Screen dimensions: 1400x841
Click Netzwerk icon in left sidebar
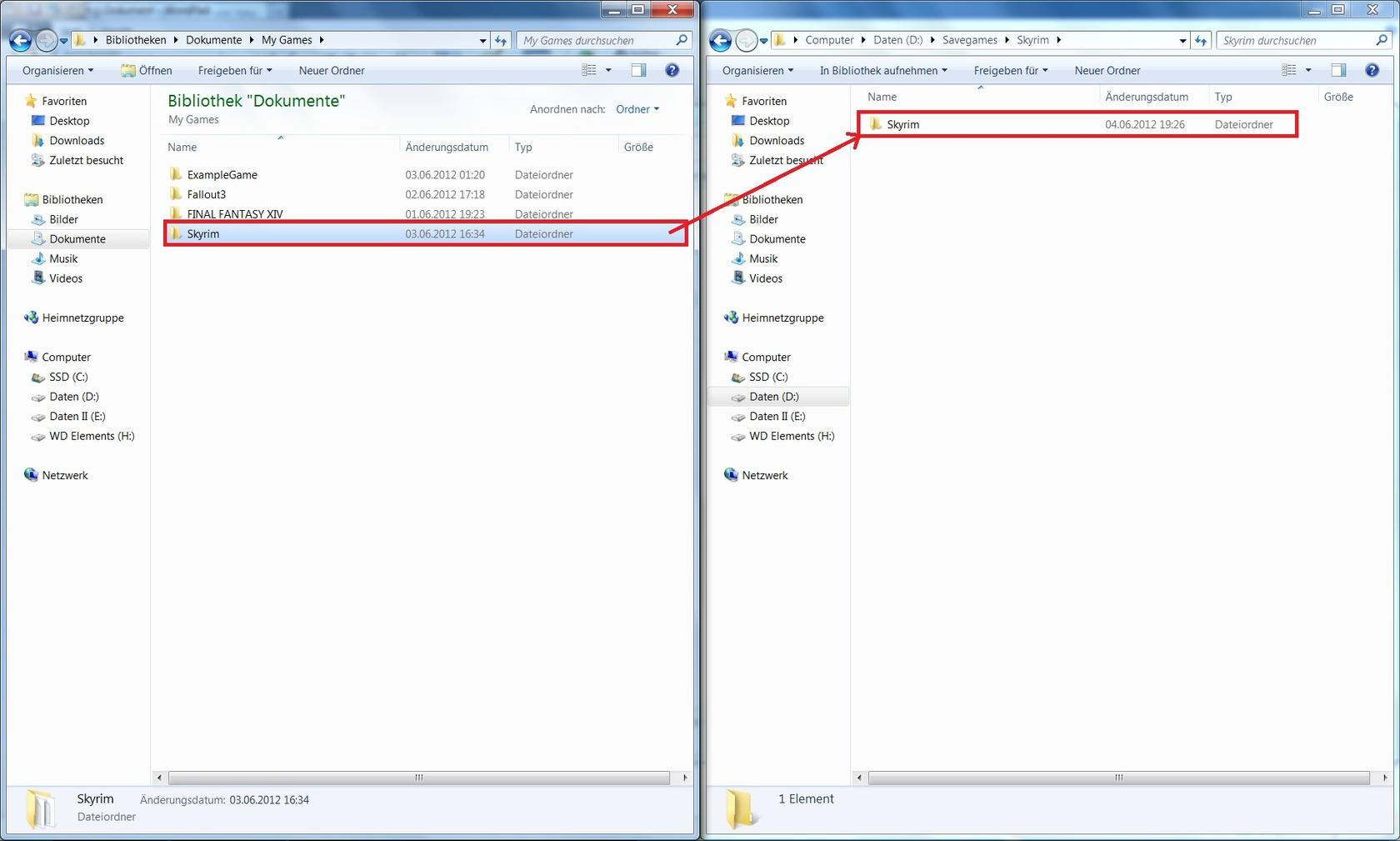pyautogui.click(x=31, y=475)
